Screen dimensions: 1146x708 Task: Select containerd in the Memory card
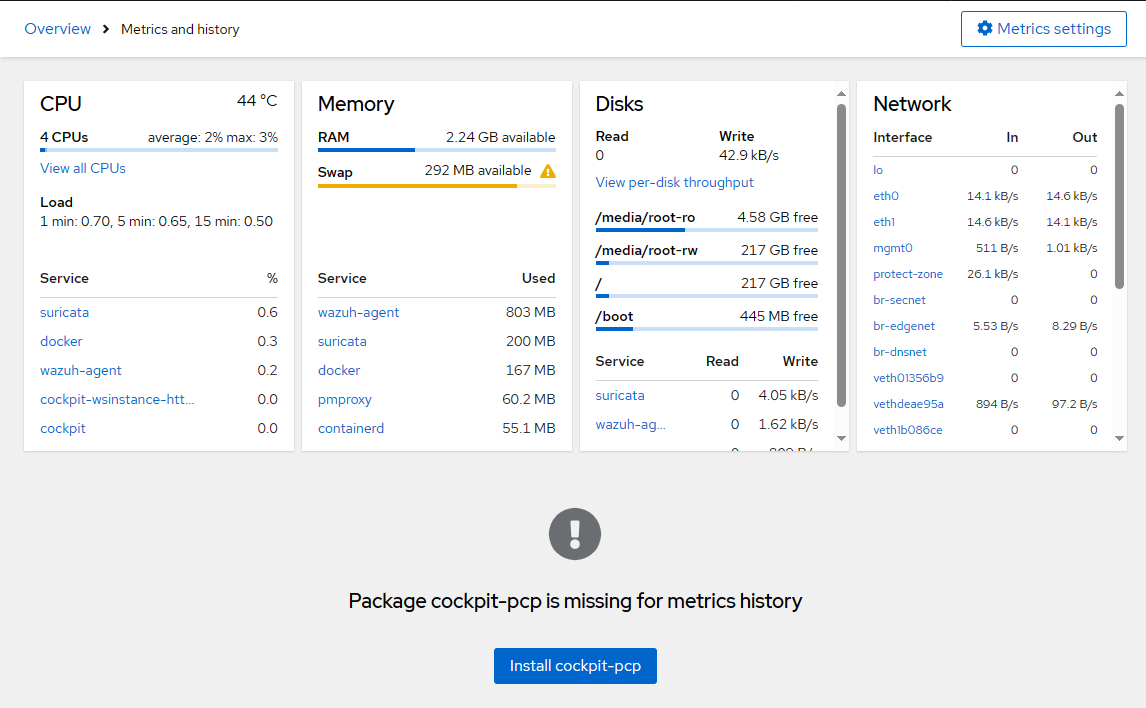(x=351, y=428)
